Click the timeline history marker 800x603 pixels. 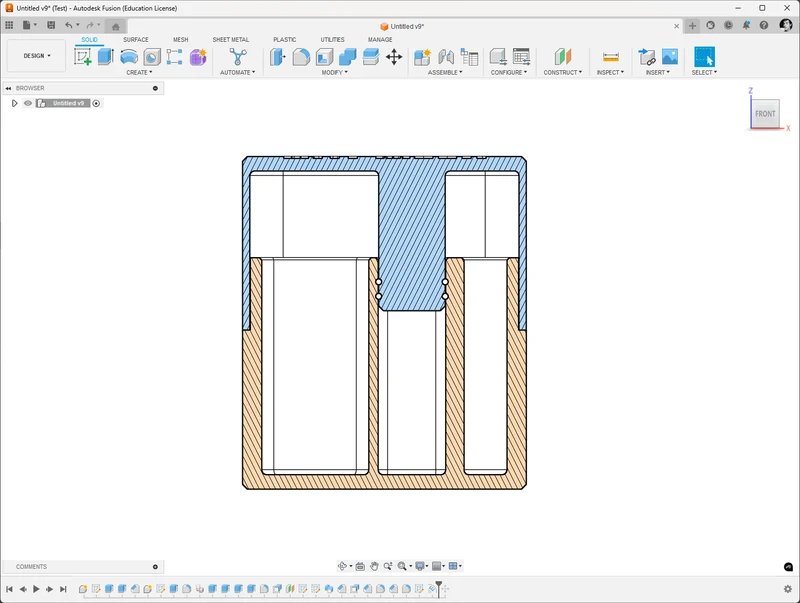tap(438, 589)
